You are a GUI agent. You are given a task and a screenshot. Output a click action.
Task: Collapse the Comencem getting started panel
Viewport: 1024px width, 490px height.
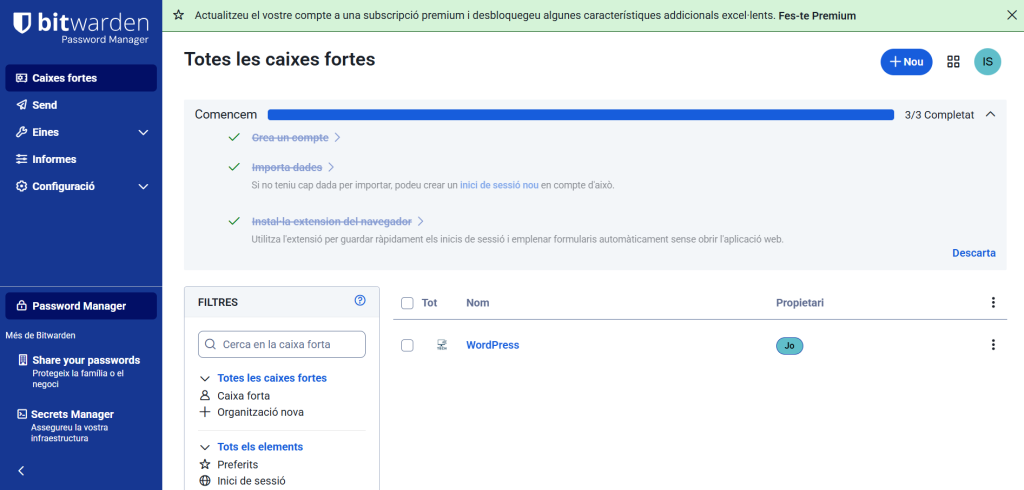tap(990, 115)
